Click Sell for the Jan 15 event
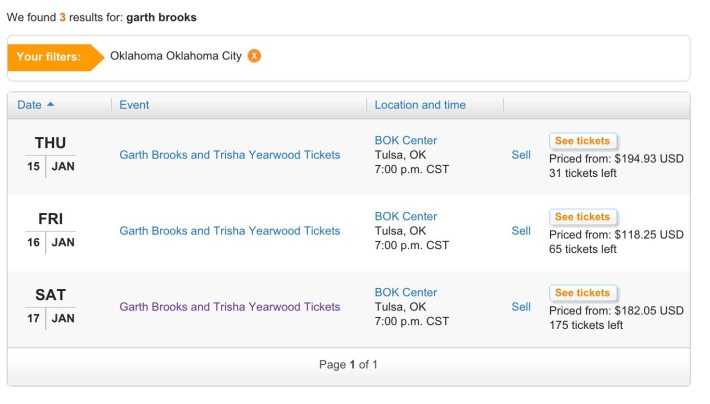This screenshot has width=710, height=404. pos(521,155)
